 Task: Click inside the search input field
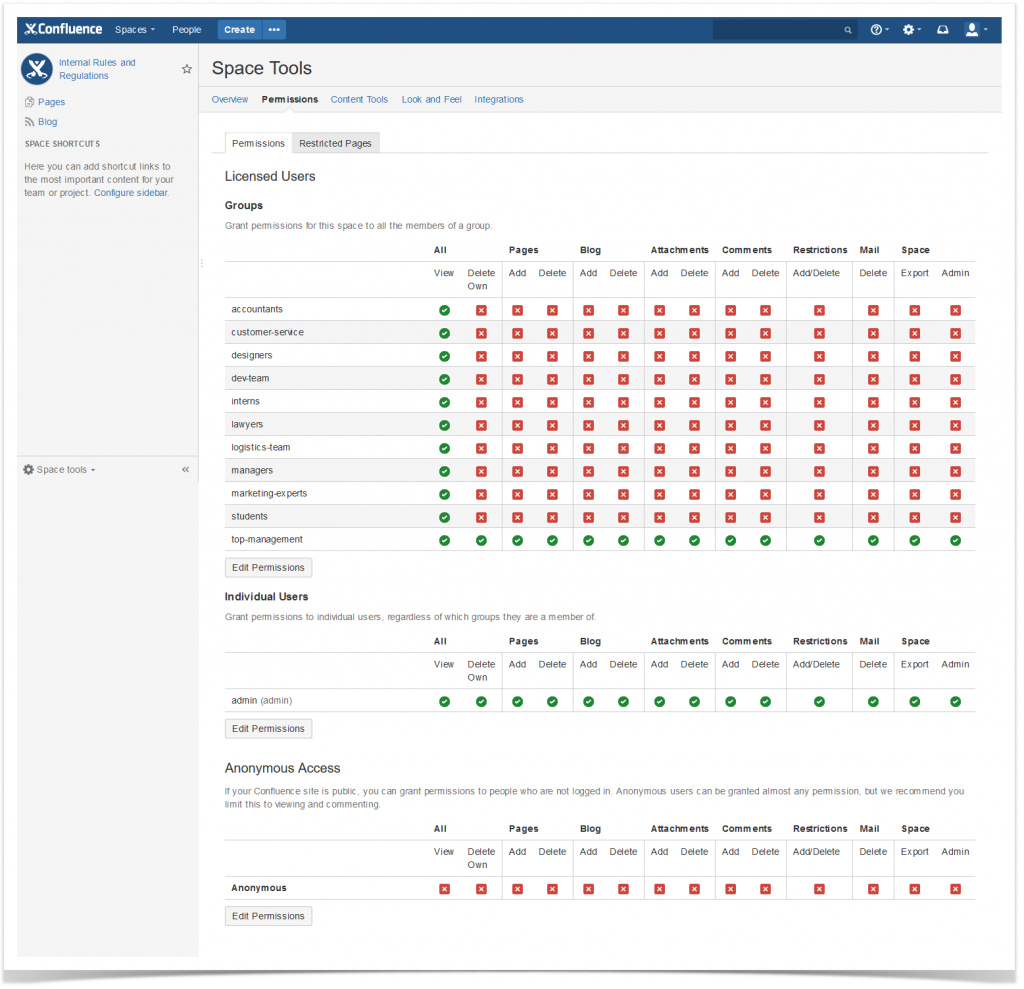pos(780,29)
